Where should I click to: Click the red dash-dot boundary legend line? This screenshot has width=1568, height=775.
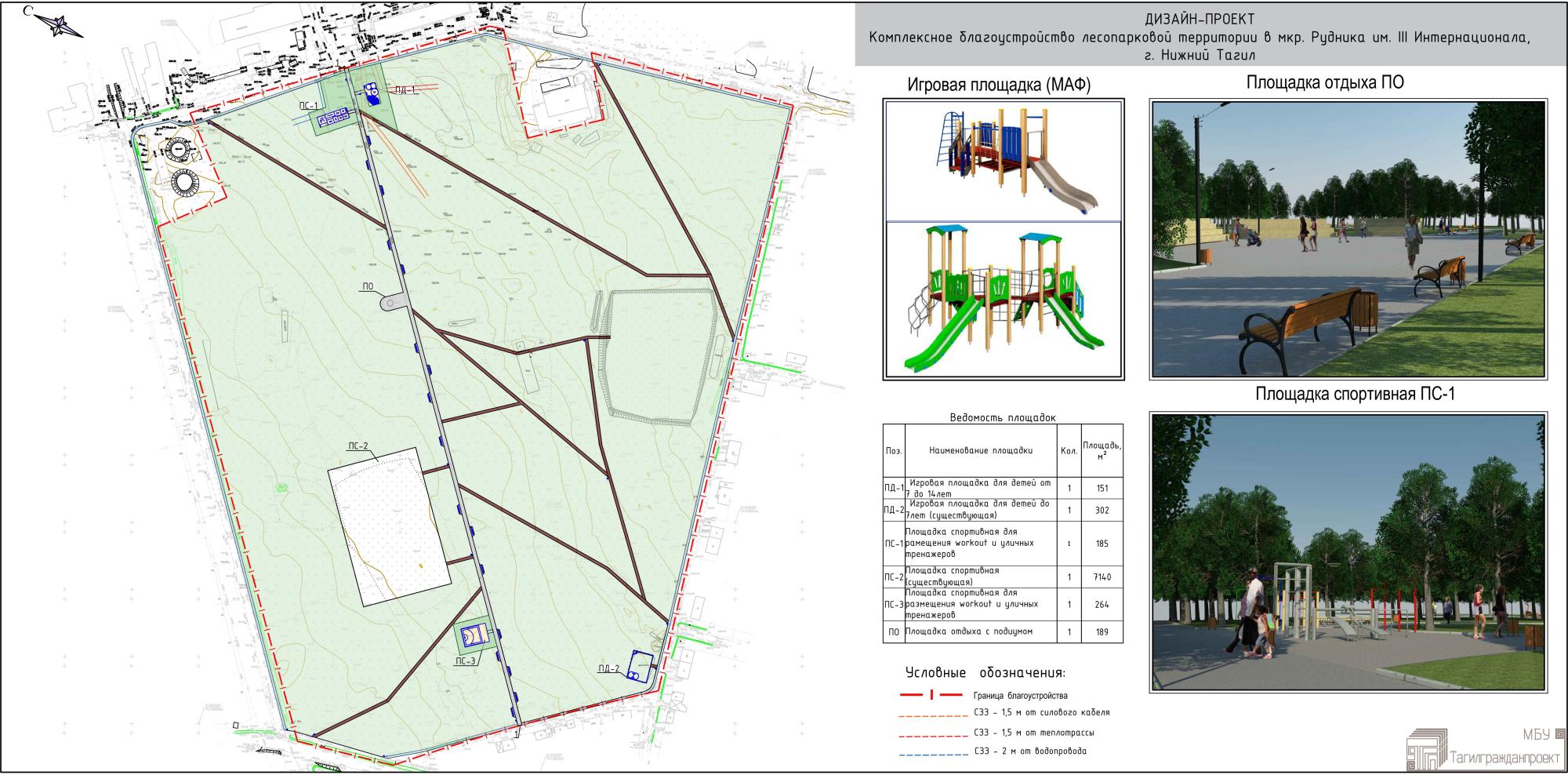pos(931,695)
